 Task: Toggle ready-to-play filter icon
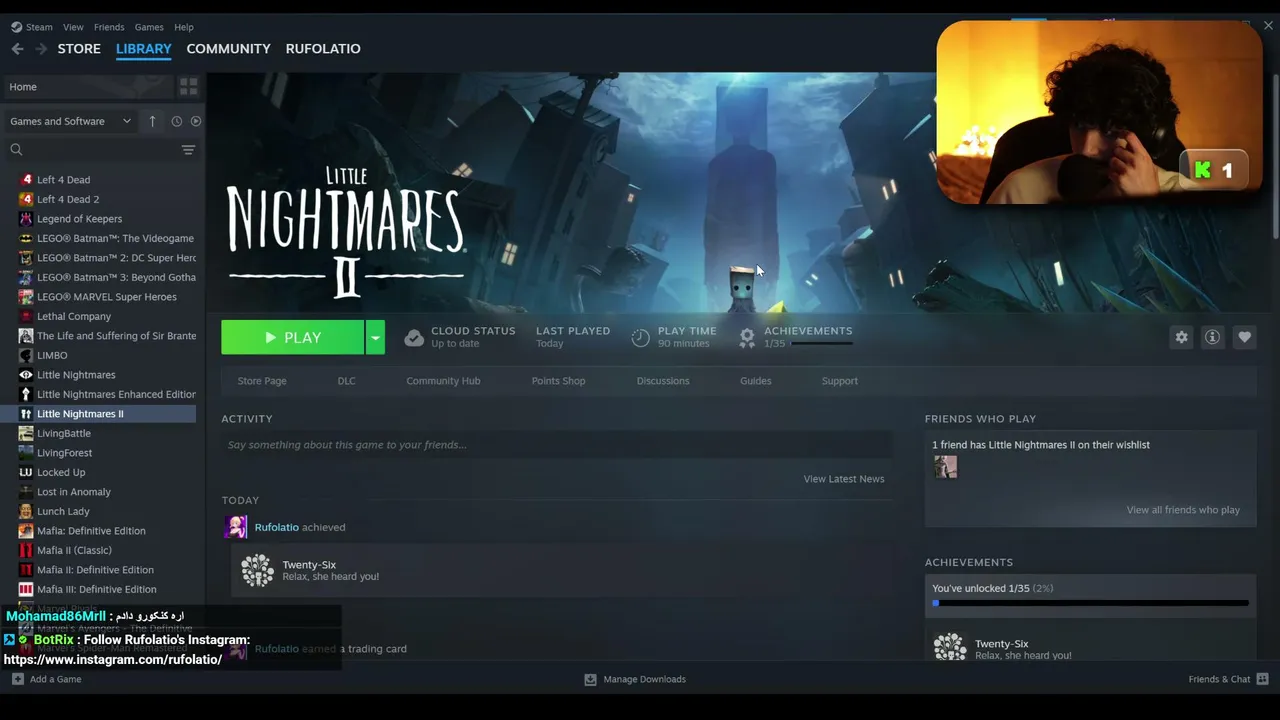click(x=196, y=121)
